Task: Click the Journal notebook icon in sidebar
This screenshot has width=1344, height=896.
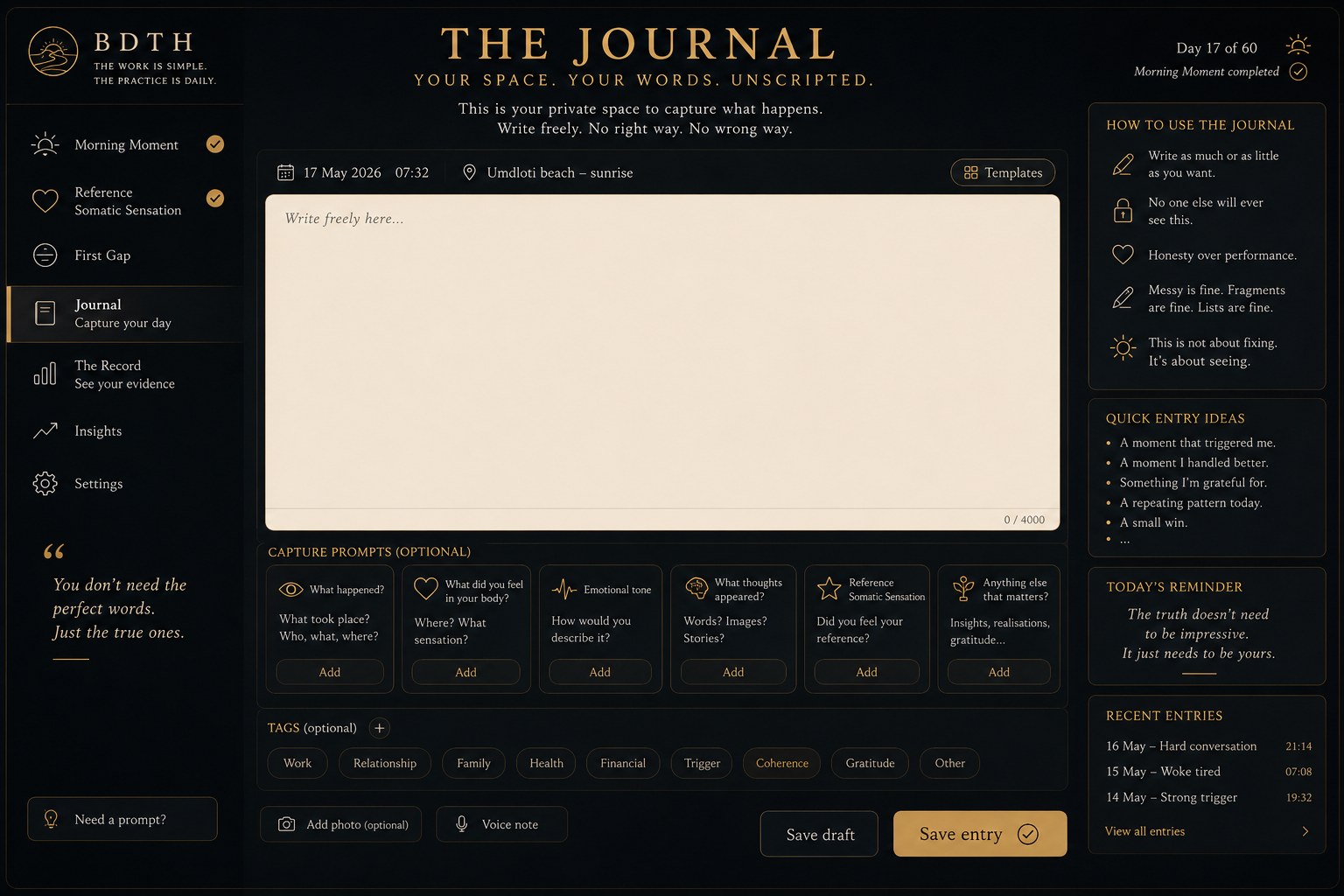Action: 45,312
